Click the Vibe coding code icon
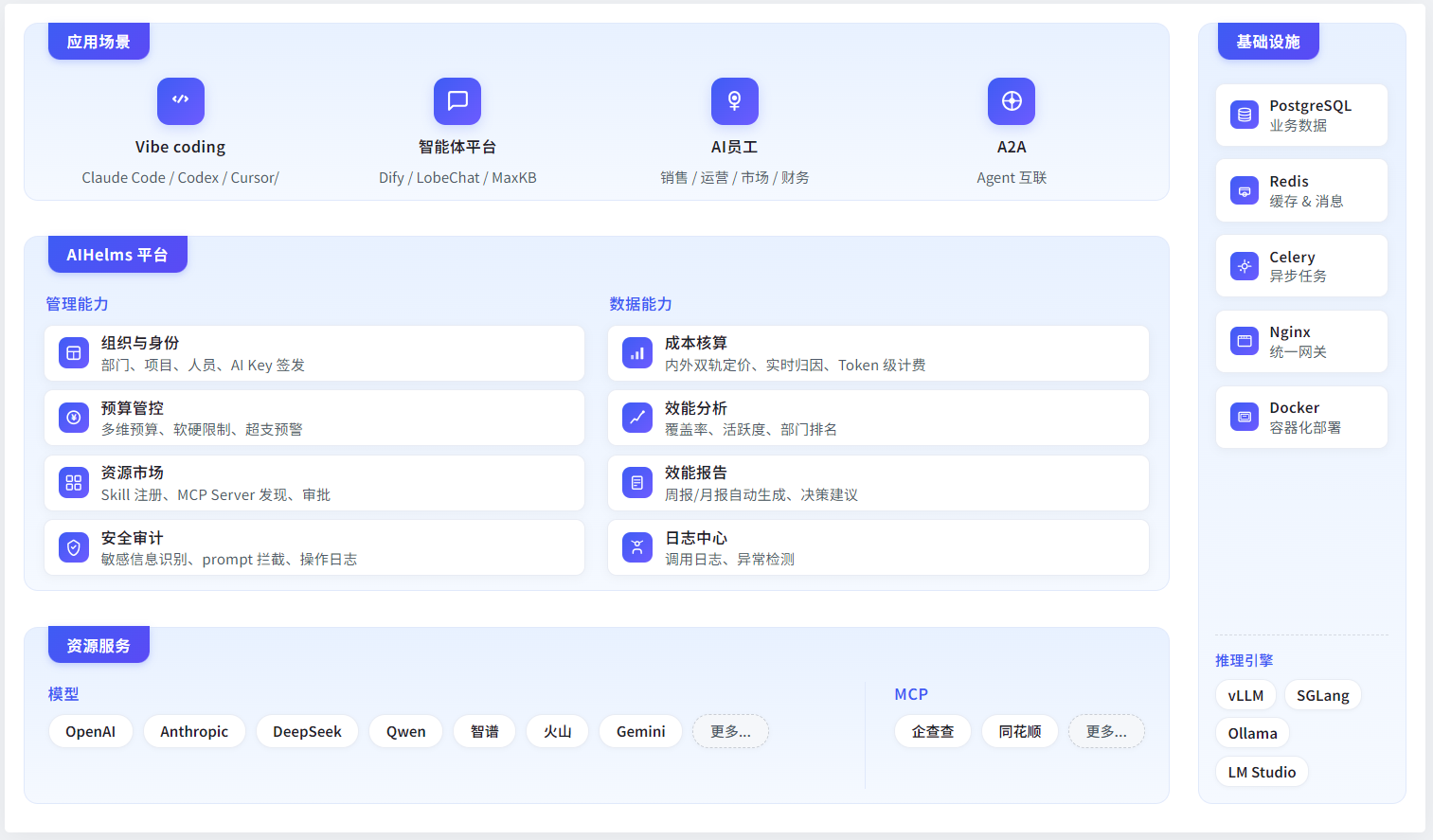 pyautogui.click(x=180, y=100)
